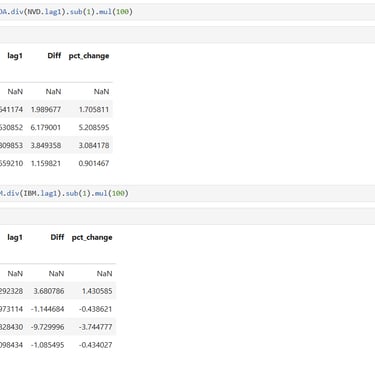
Task: Select the Diff header in the IBM table
Action: (x=57, y=237)
